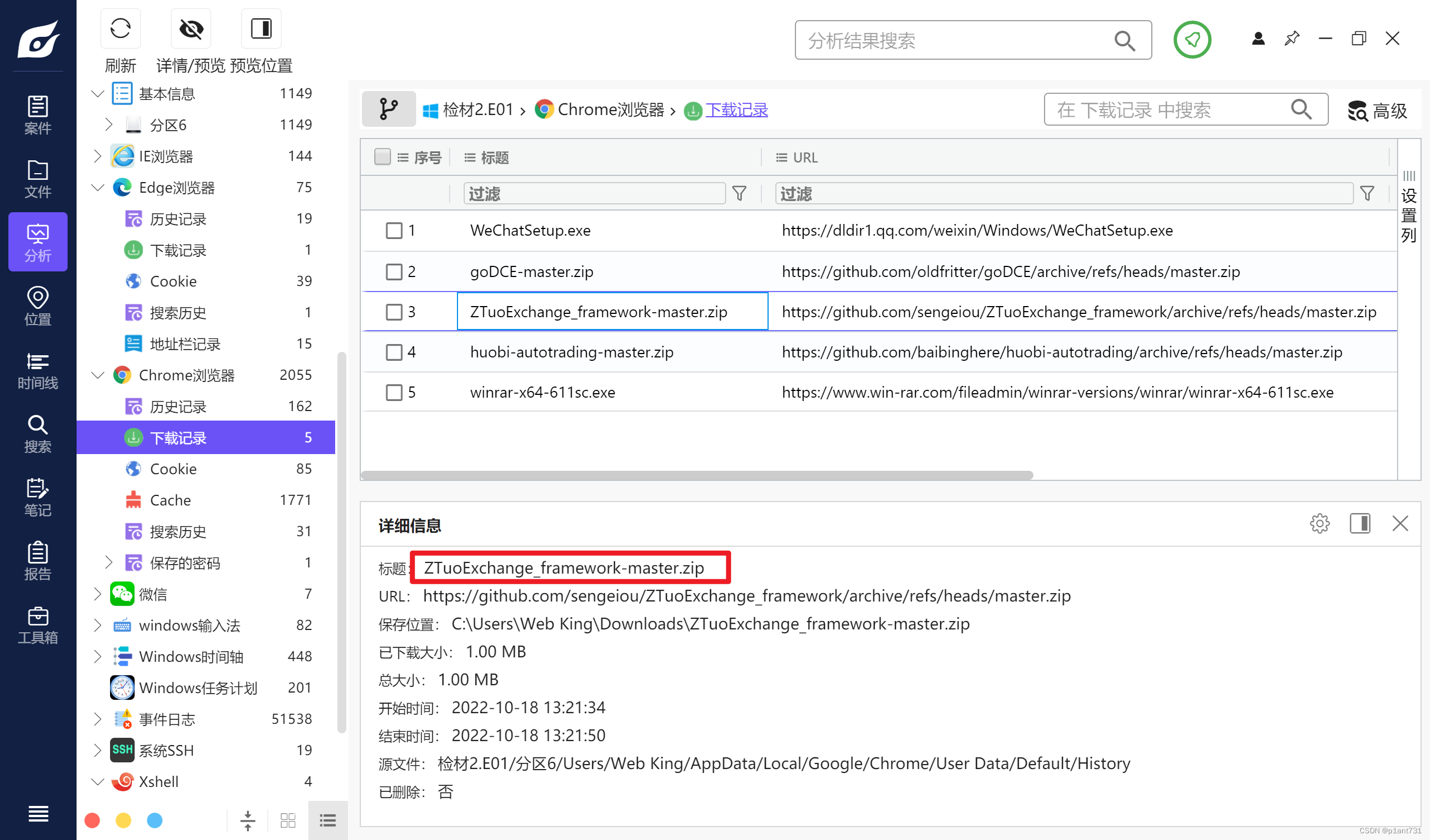Click the Refresh (刷新) toolbar icon

point(120,28)
